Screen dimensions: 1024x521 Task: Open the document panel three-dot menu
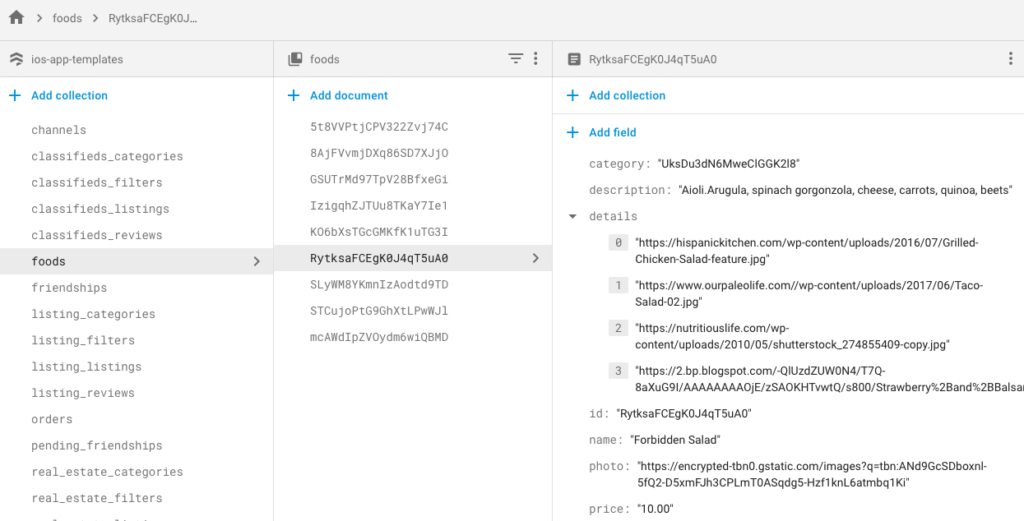click(x=1010, y=59)
